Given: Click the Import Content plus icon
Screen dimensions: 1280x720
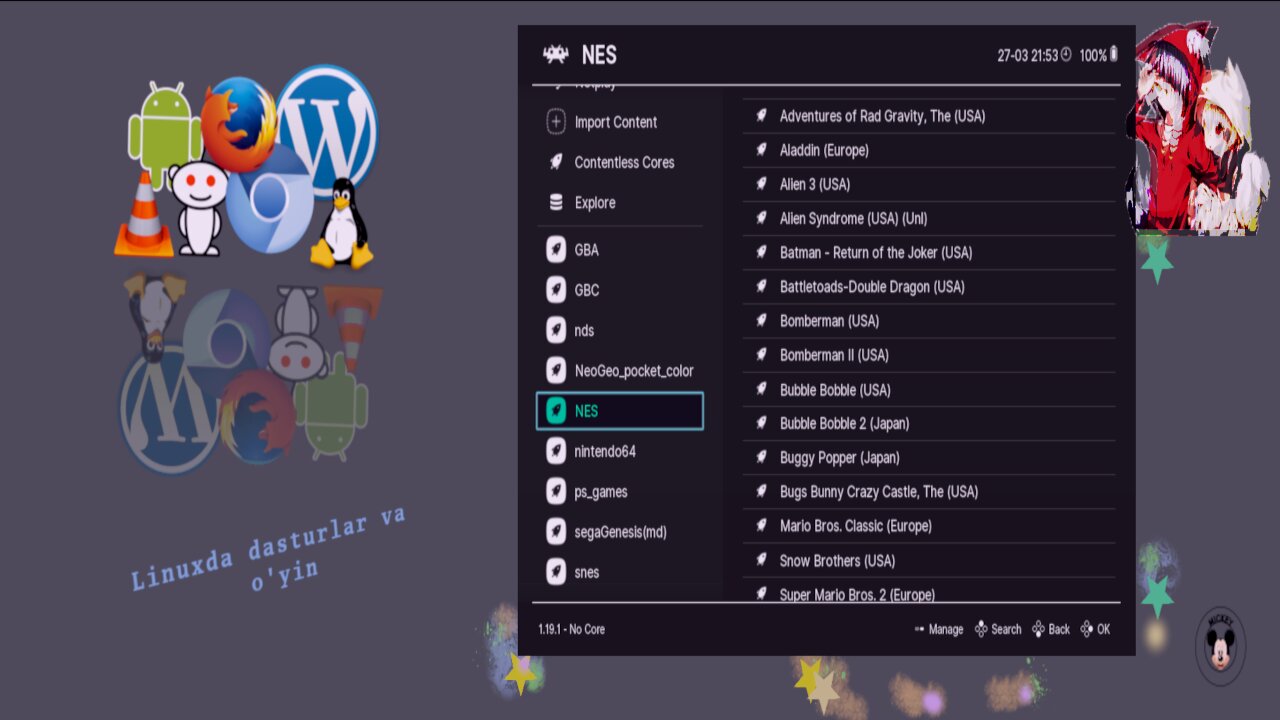Looking at the screenshot, I should (x=556, y=122).
